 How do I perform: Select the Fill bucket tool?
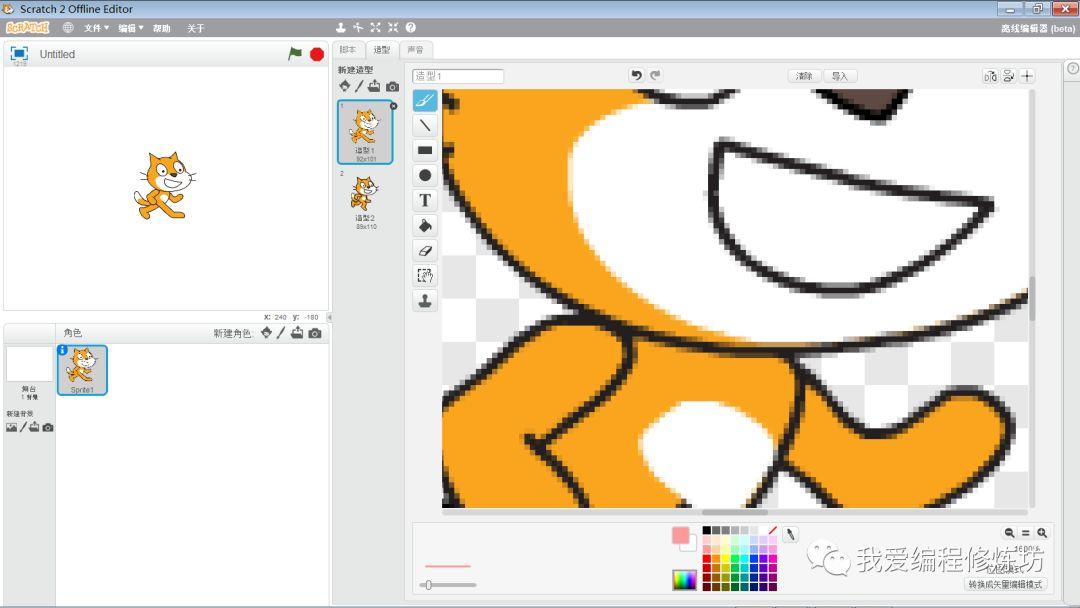coord(425,226)
